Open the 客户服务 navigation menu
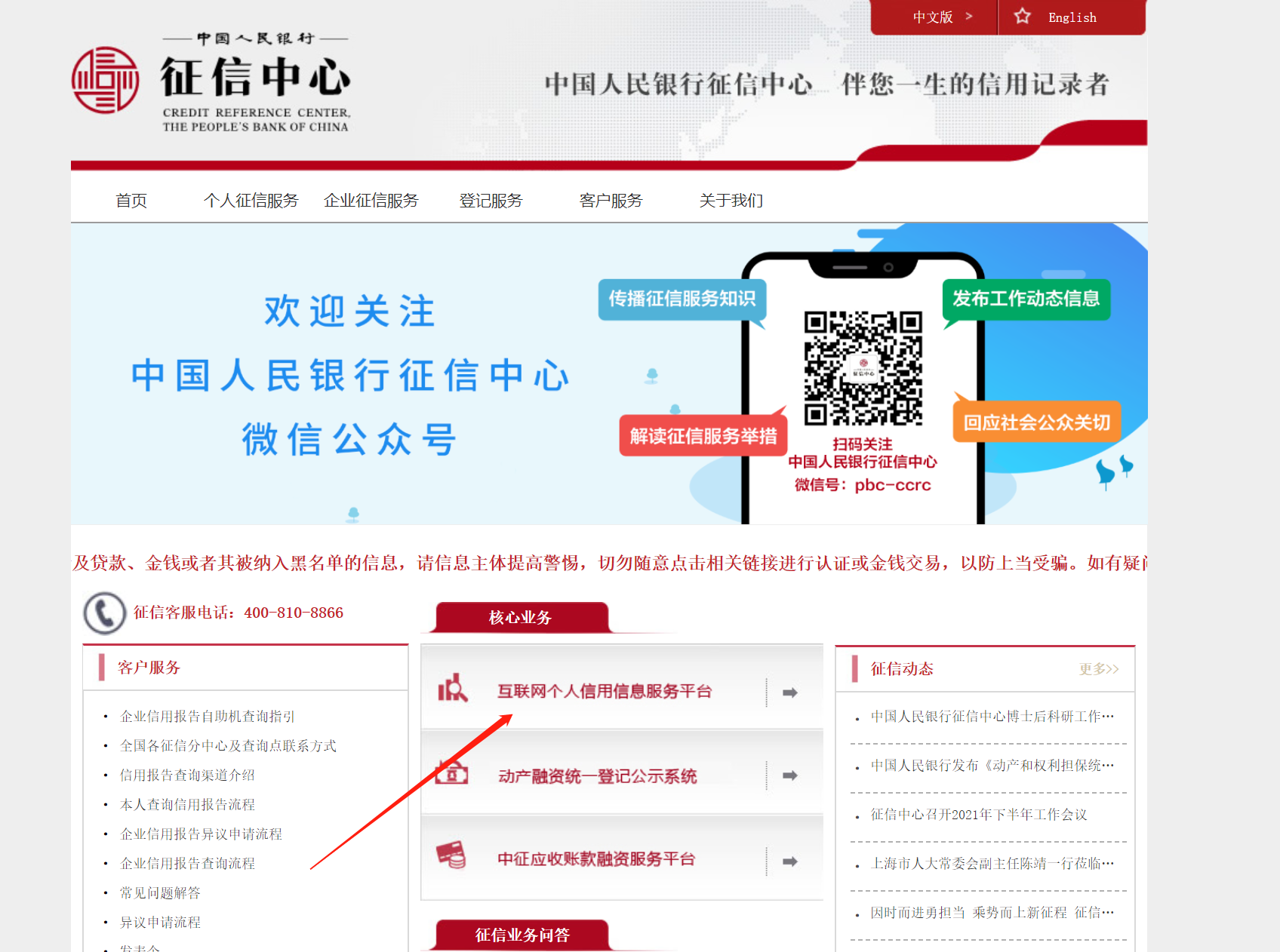Screen dimensions: 1280x952 (x=611, y=201)
